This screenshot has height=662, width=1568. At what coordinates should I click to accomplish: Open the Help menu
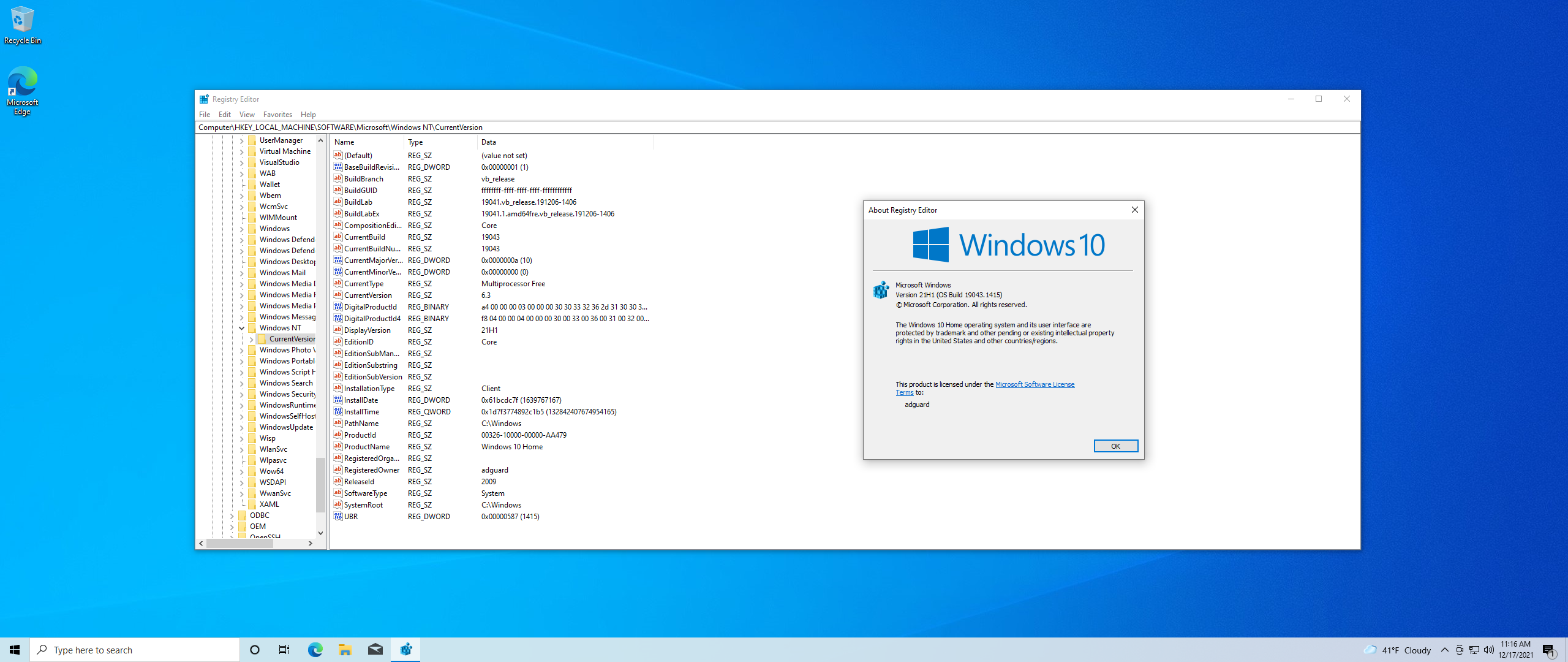308,114
